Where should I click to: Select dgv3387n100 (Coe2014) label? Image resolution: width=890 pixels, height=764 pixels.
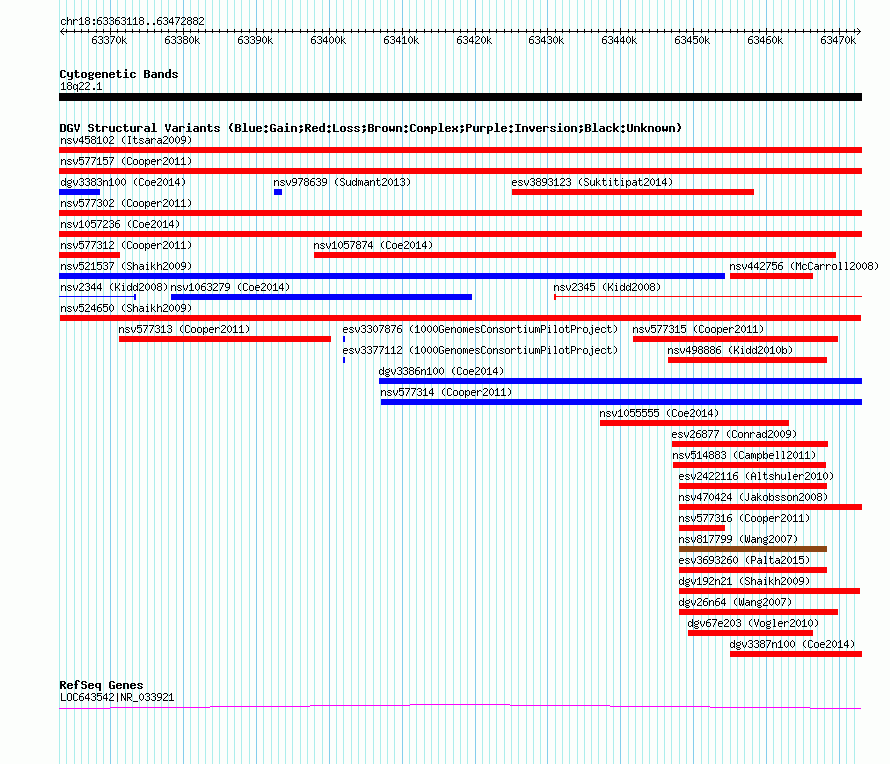click(x=792, y=644)
